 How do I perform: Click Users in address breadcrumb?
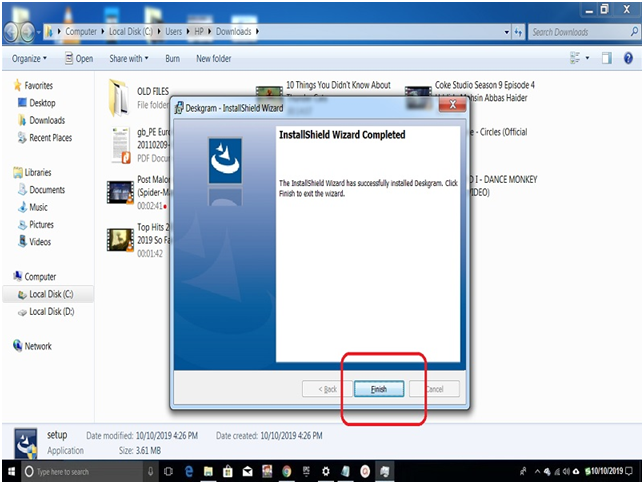tap(174, 32)
